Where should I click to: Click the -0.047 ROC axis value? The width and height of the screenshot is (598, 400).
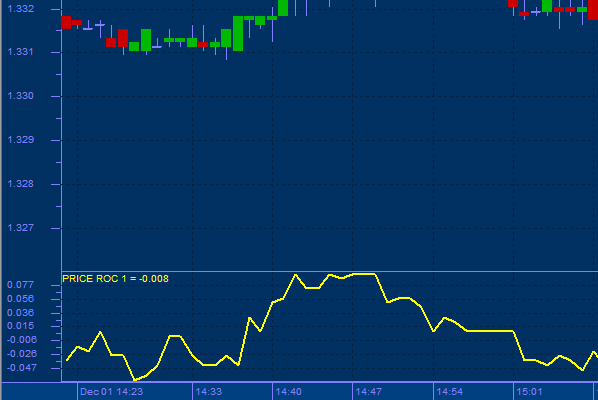click(22, 368)
